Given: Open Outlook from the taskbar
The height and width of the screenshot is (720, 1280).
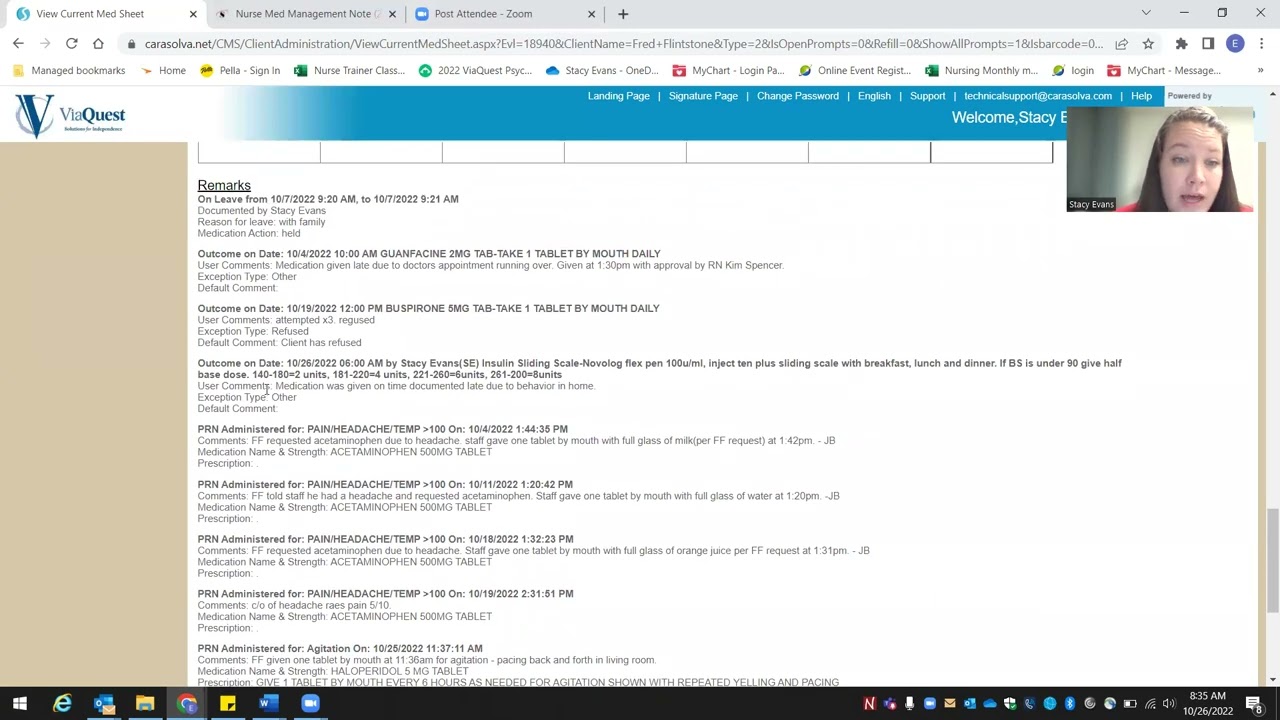Looking at the screenshot, I should coord(103,704).
